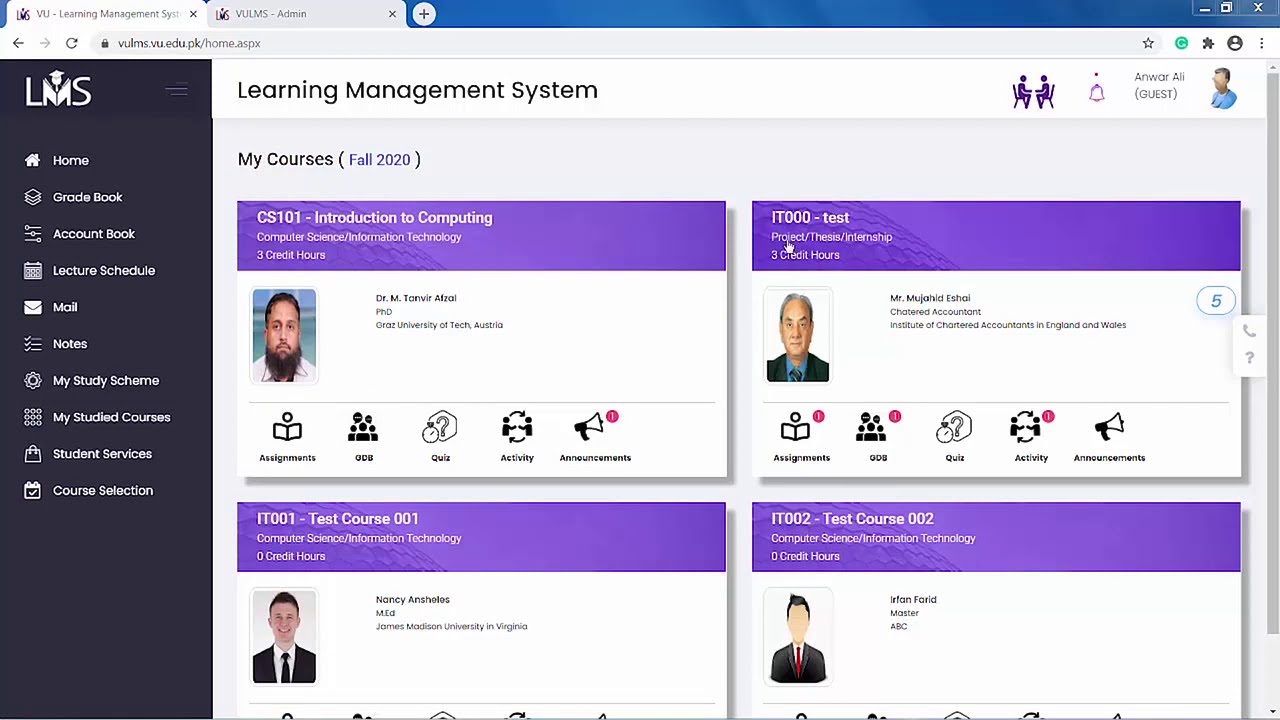Click the My Studied Courses icon

[x=33, y=417]
